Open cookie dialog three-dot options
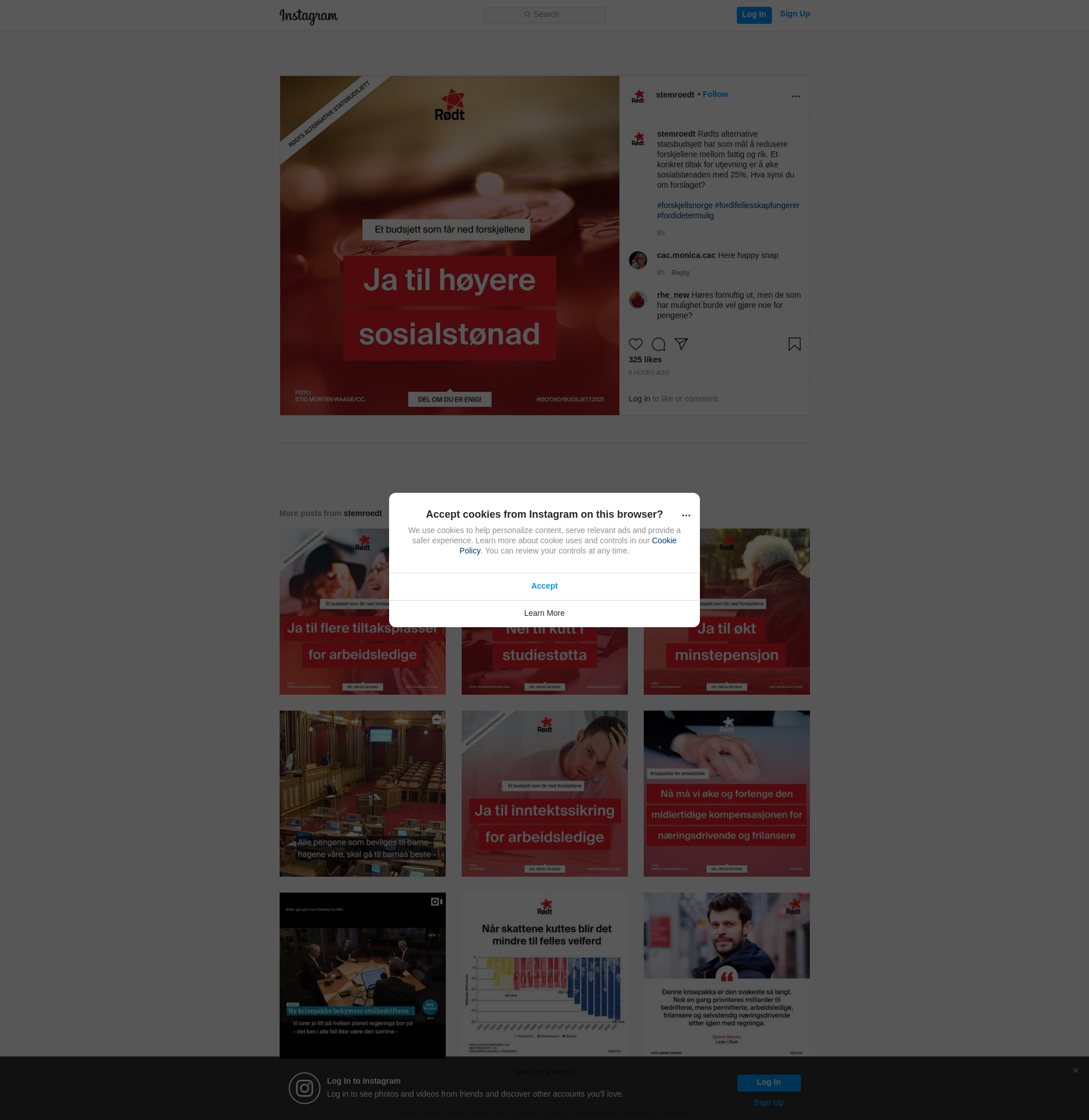This screenshot has height=1120, width=1089. 686,515
